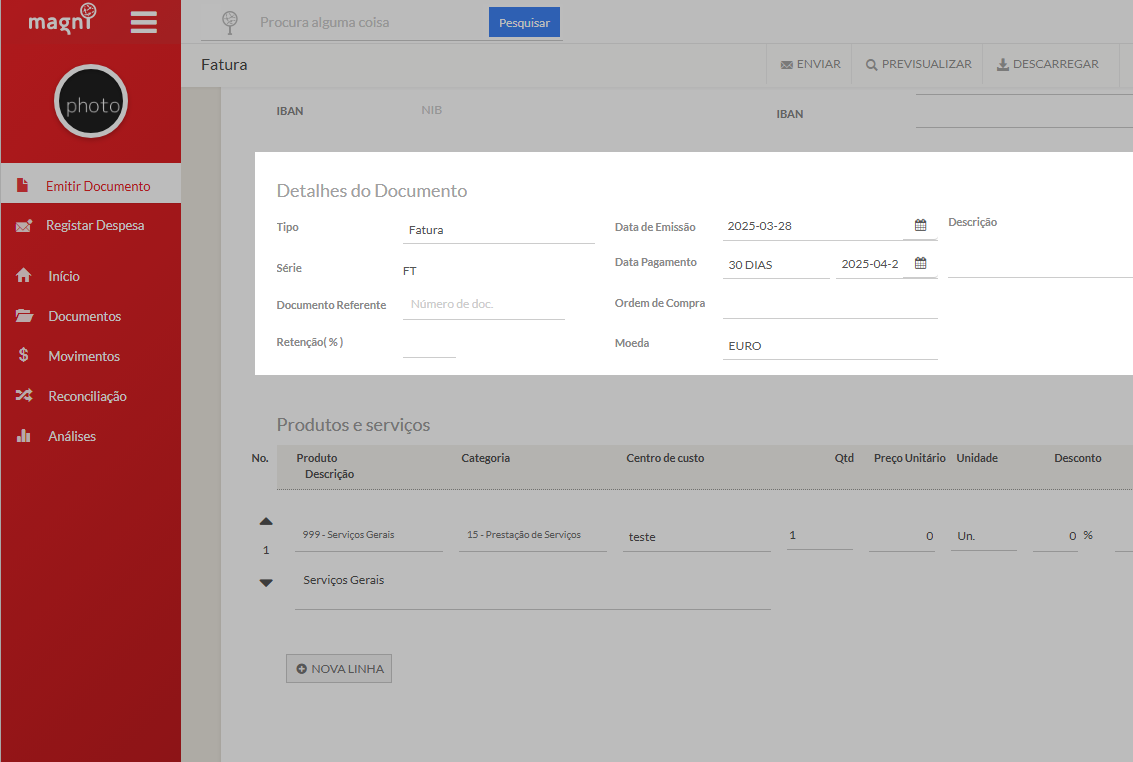Expand the 30 DIAS payment term dropdown
1133x762 pixels.
pos(776,265)
